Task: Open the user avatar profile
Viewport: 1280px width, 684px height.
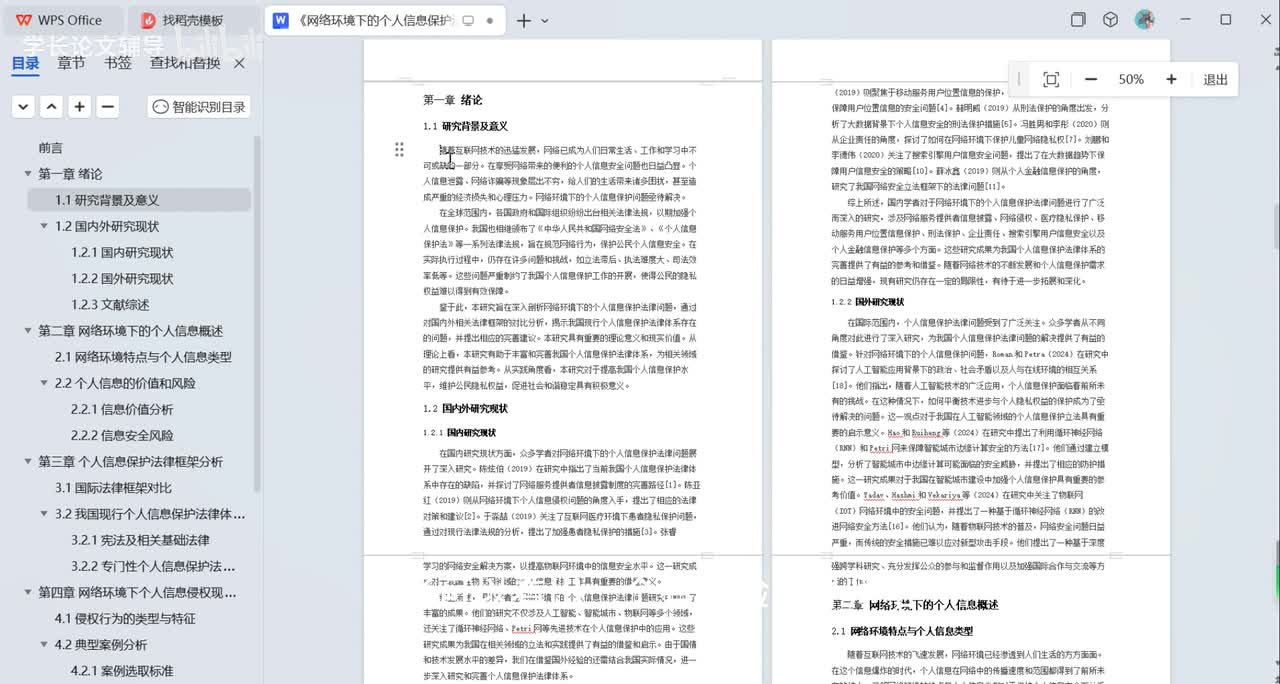Action: click(1145, 20)
